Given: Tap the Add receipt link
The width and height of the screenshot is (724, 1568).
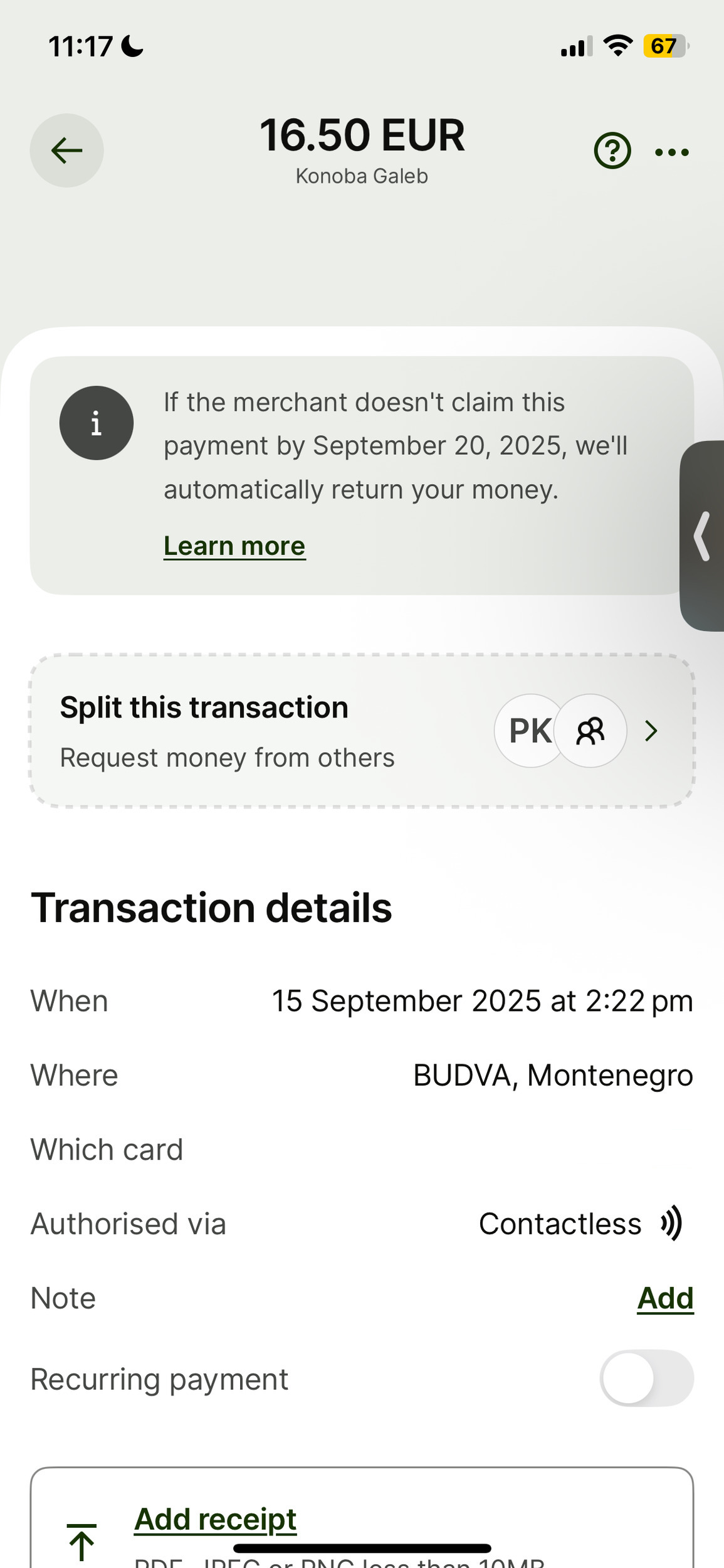Looking at the screenshot, I should click(x=215, y=1519).
